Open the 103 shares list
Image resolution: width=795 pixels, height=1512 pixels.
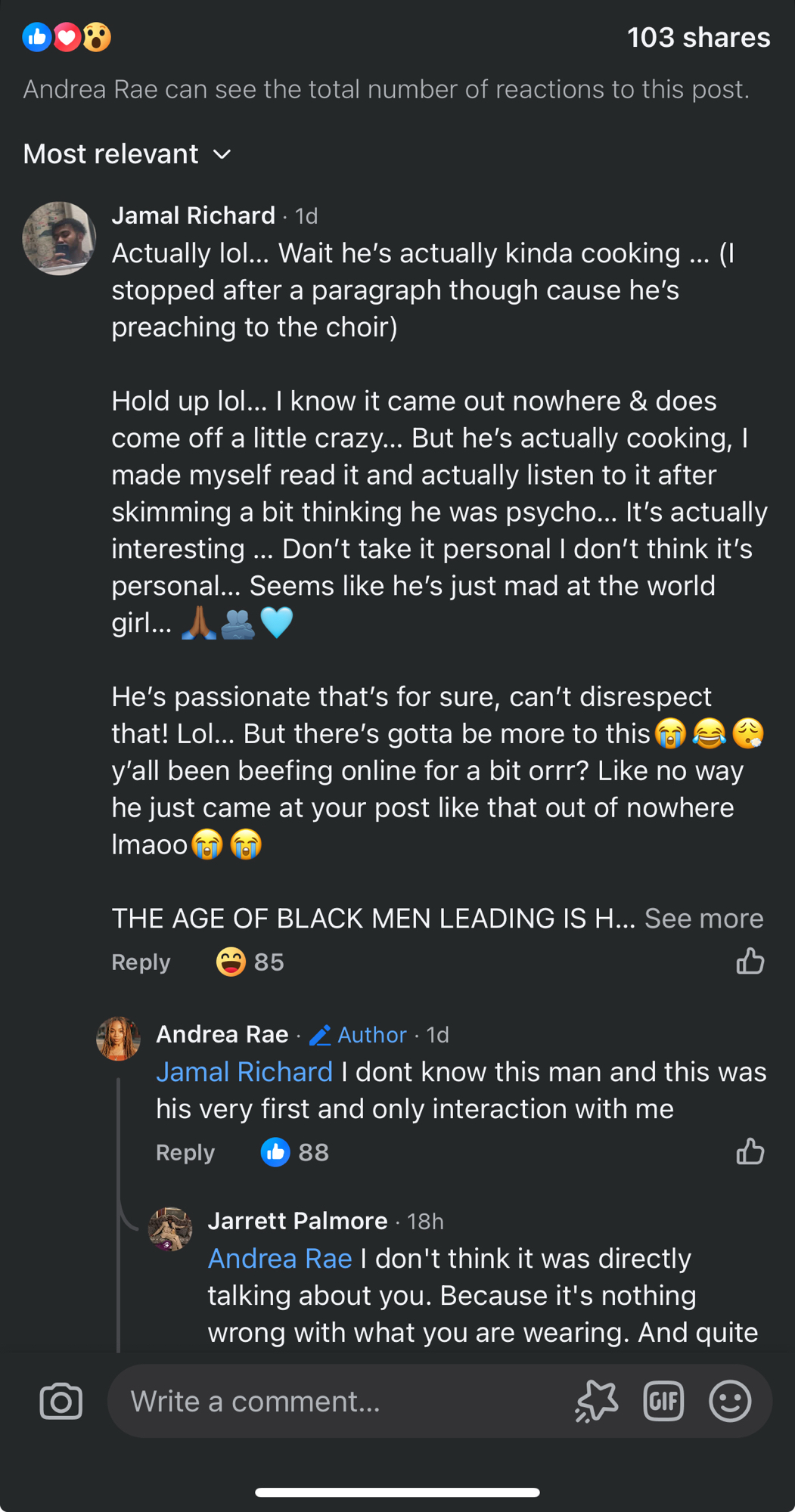698,38
